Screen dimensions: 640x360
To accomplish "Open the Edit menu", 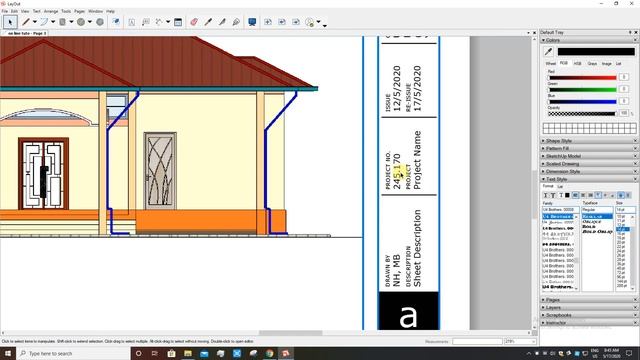I will click(x=14, y=11).
